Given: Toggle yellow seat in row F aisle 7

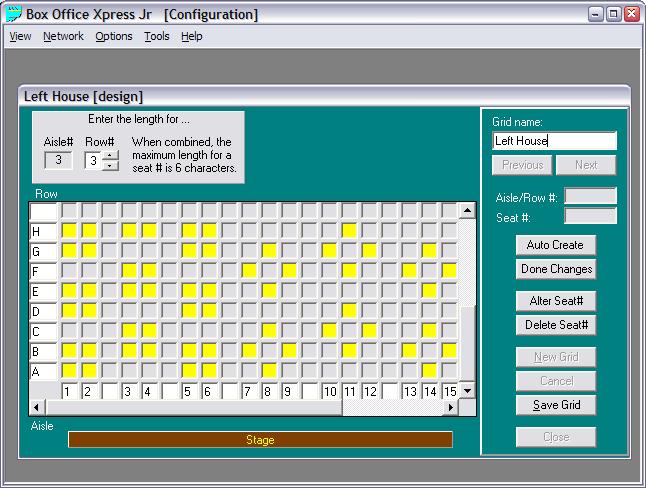Looking at the screenshot, I should coord(249,270).
